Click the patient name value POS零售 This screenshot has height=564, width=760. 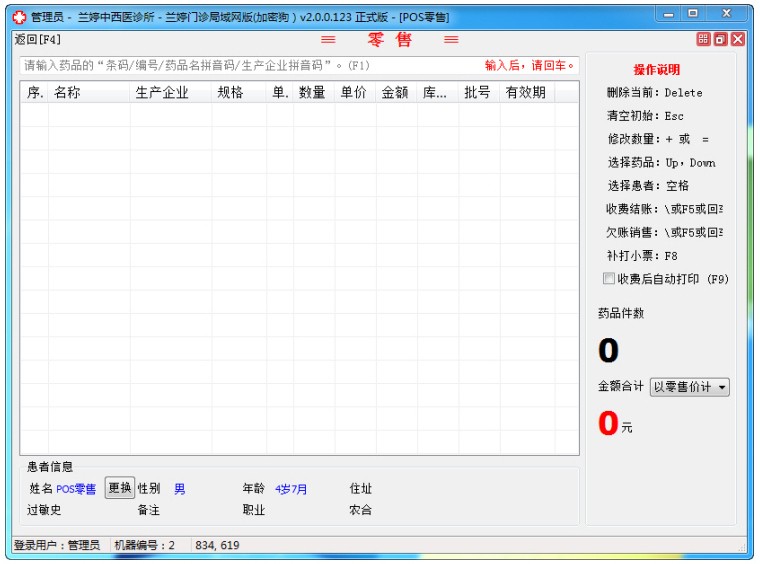coord(76,489)
